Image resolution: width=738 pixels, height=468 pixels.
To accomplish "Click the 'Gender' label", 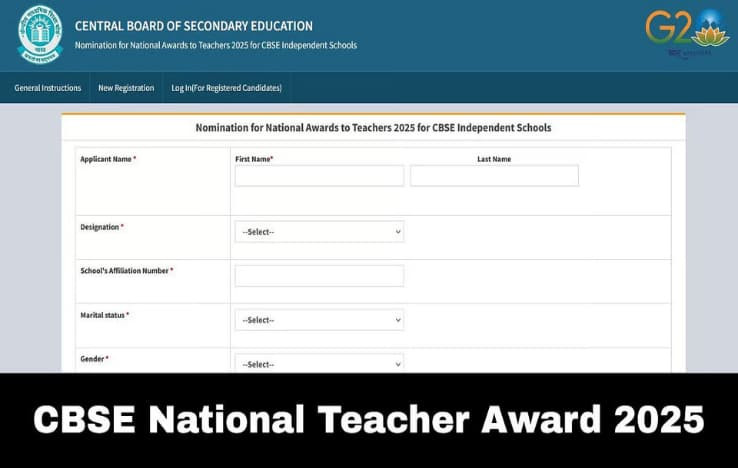I will pos(94,359).
